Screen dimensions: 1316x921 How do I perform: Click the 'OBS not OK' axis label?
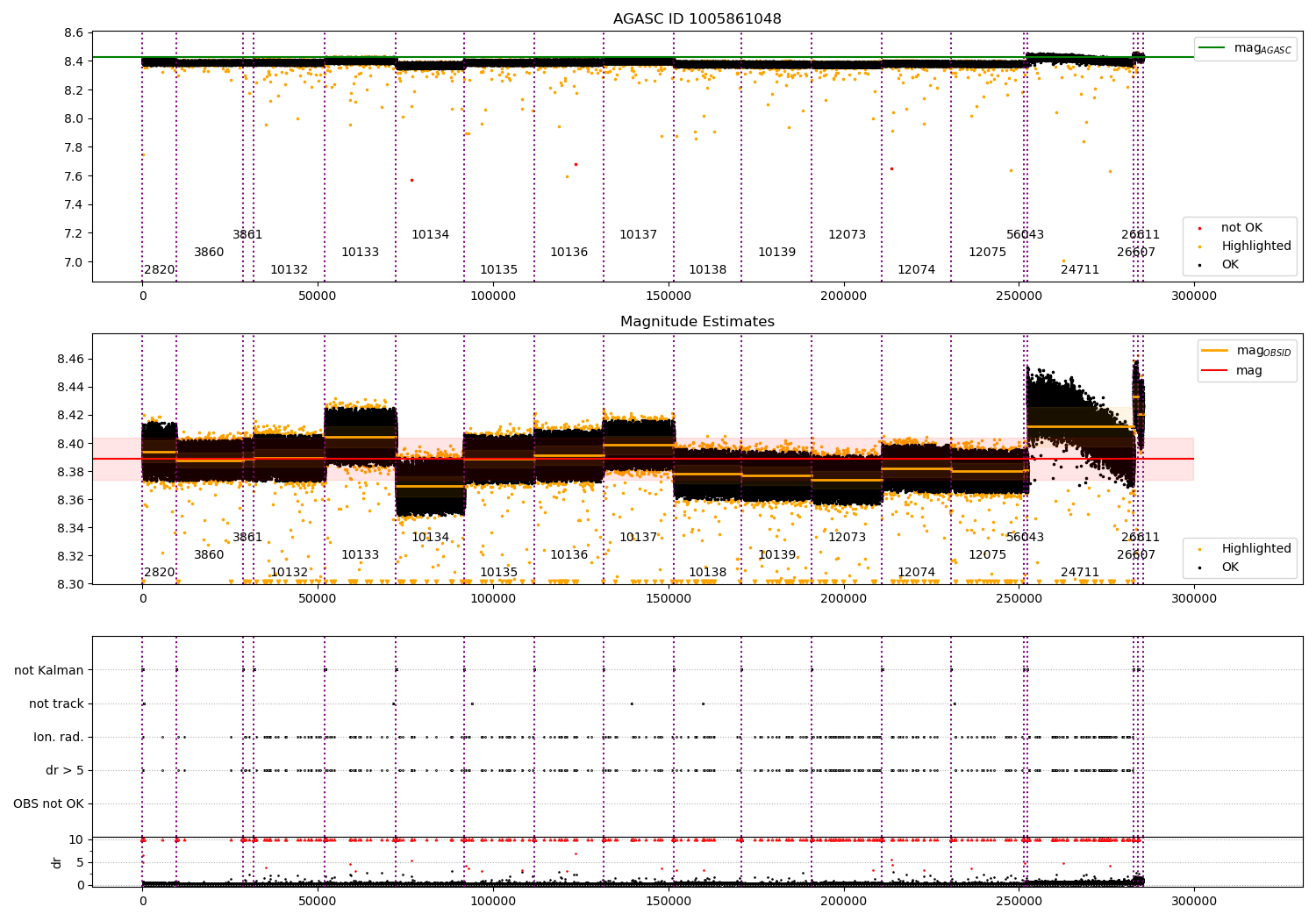tap(48, 804)
